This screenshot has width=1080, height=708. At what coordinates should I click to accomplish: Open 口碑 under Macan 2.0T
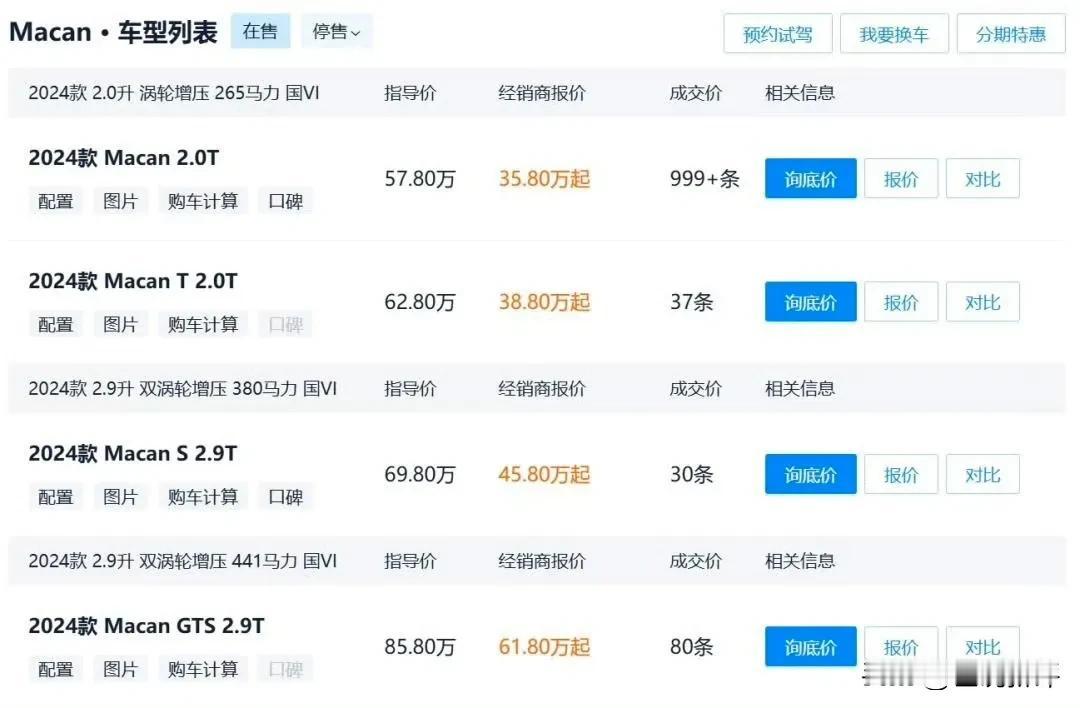coord(285,201)
